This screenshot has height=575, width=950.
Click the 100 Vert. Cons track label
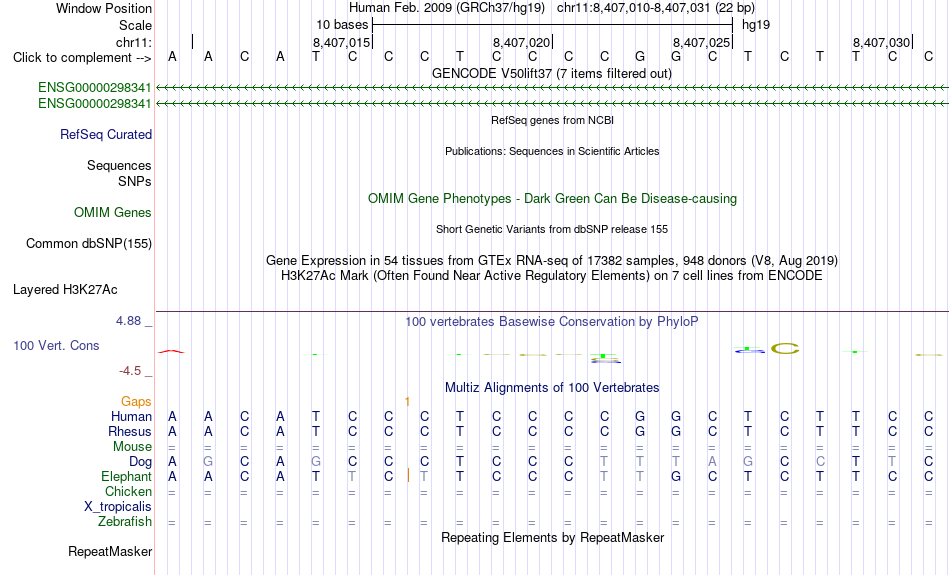56,345
